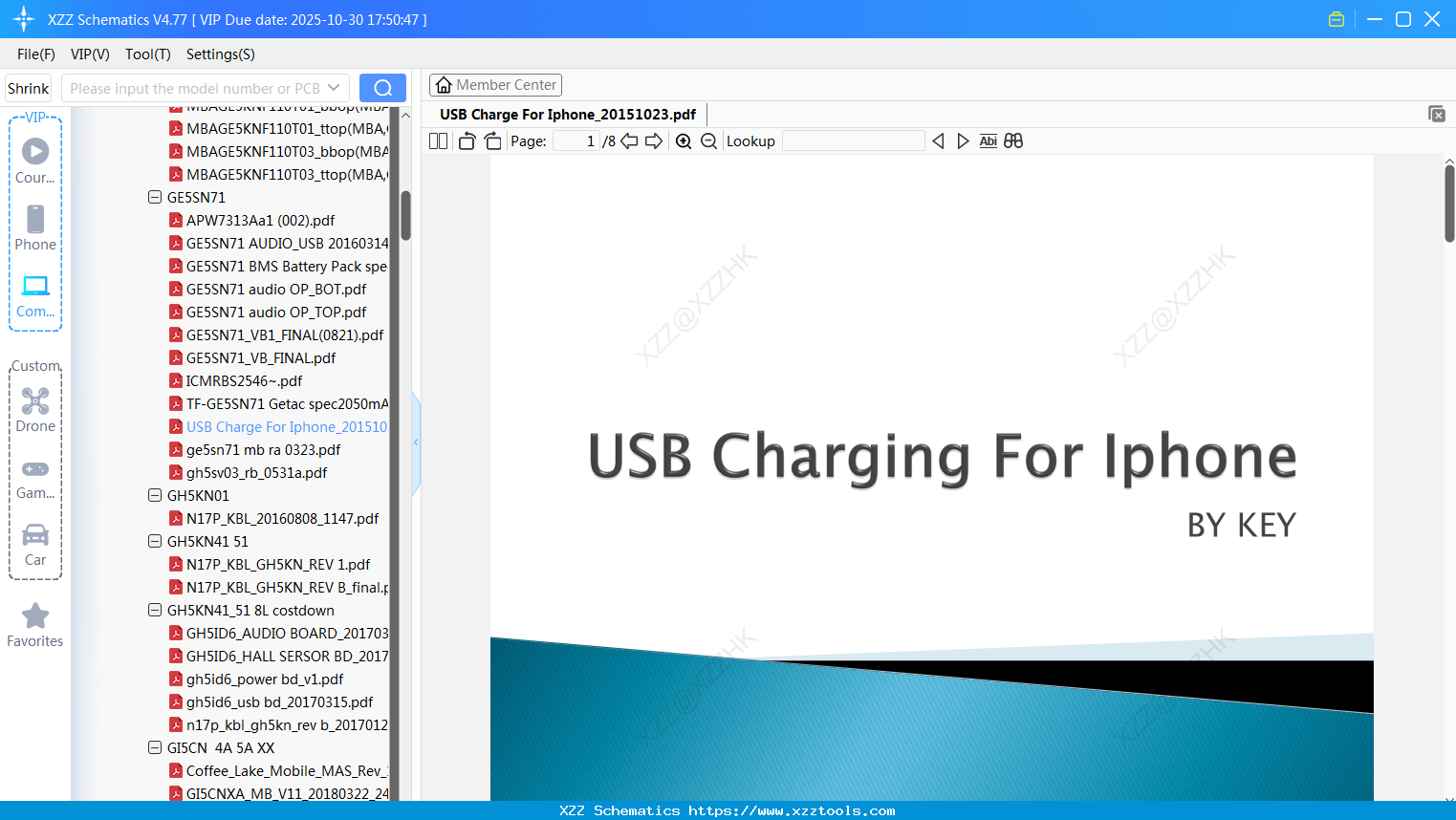The image size is (1456, 820).
Task: Rotate page clockwise
Action: 492,140
